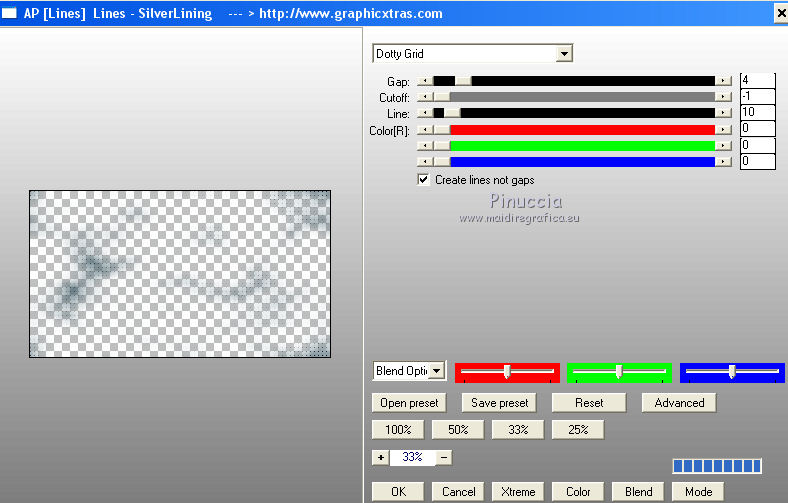Confirm with the OK button
The width and height of the screenshot is (788, 503).
[398, 492]
